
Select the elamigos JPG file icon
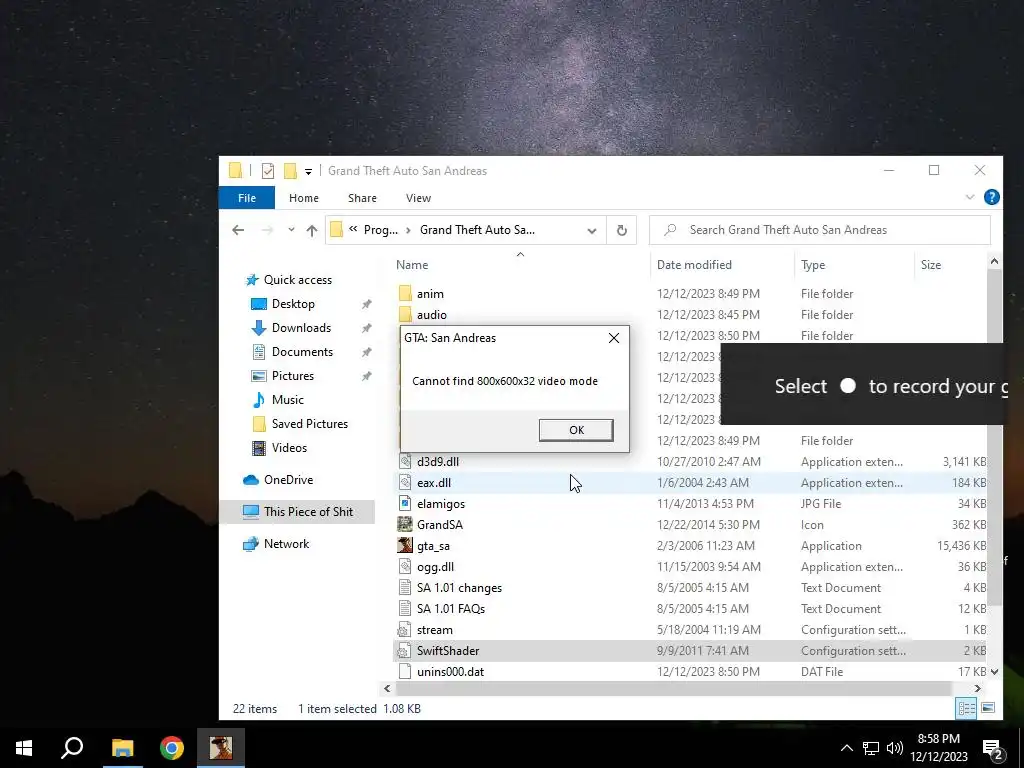(x=405, y=504)
